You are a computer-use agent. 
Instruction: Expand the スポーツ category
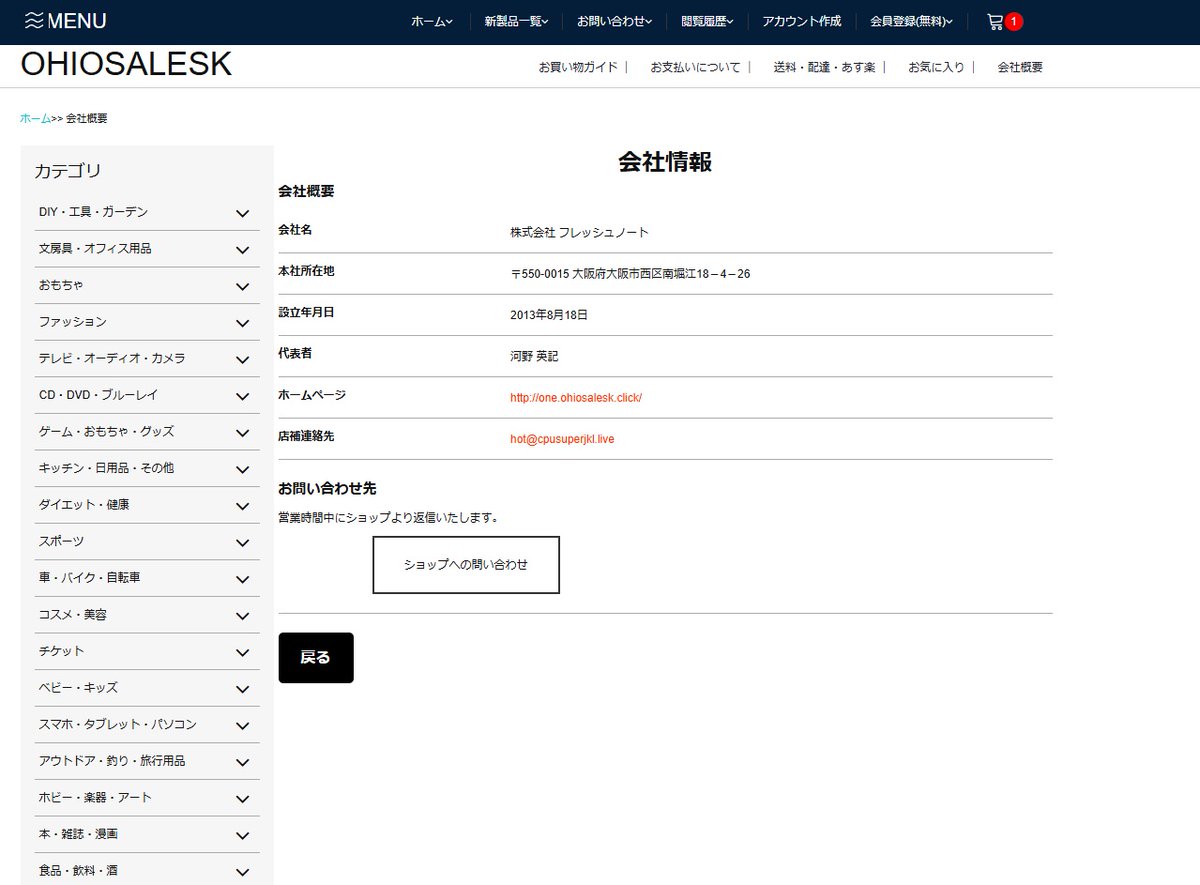147,541
